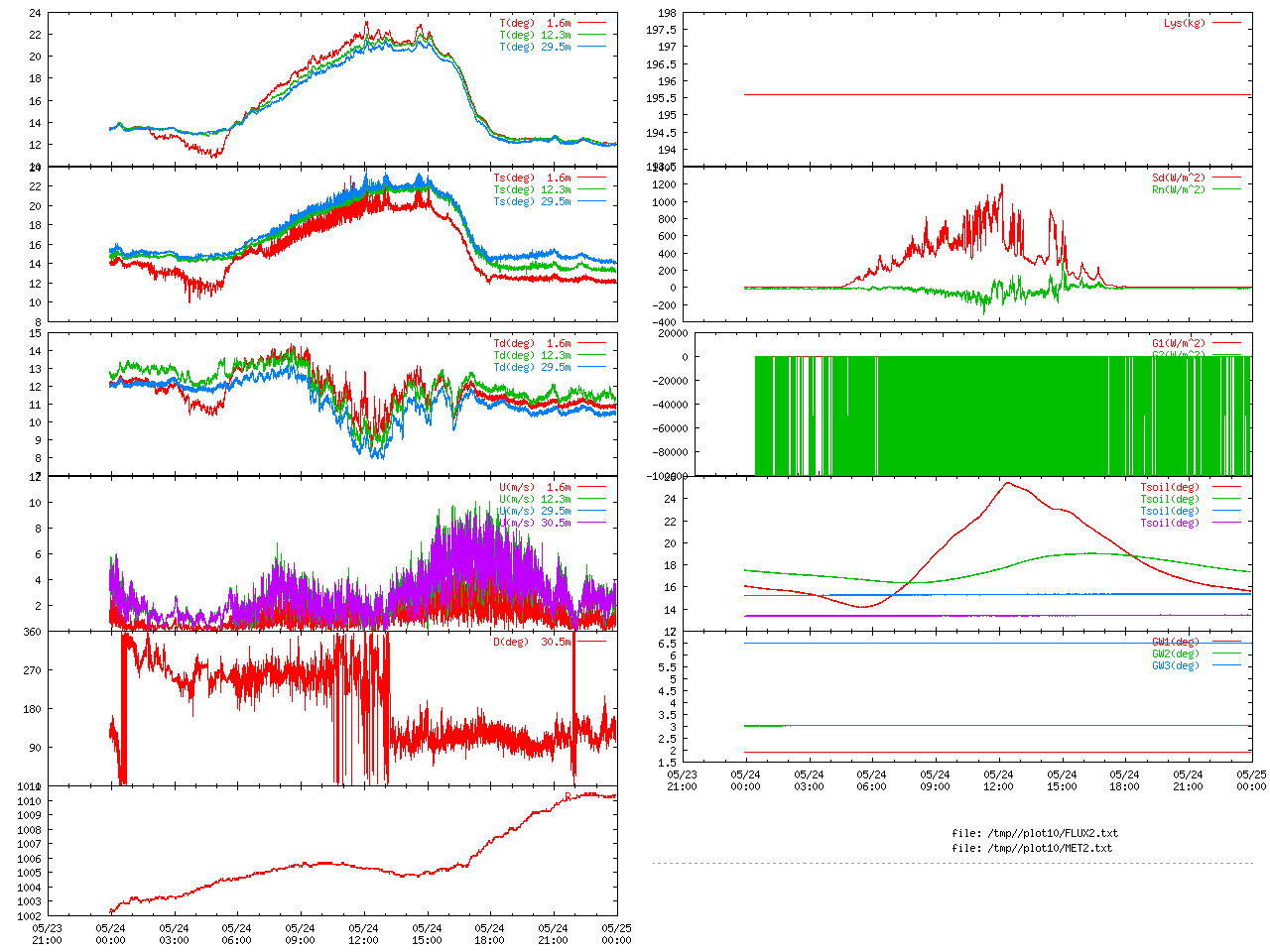Select the 'GW1(deg)' legend label
Viewport: 1270px width, 952px height.
click(x=1176, y=642)
